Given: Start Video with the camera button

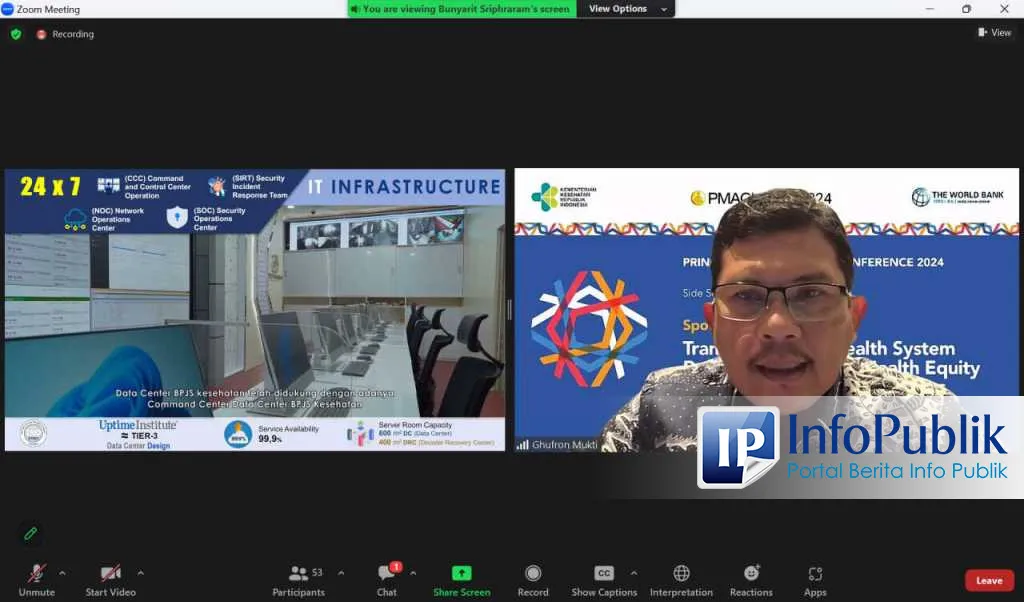Looking at the screenshot, I should [110, 580].
